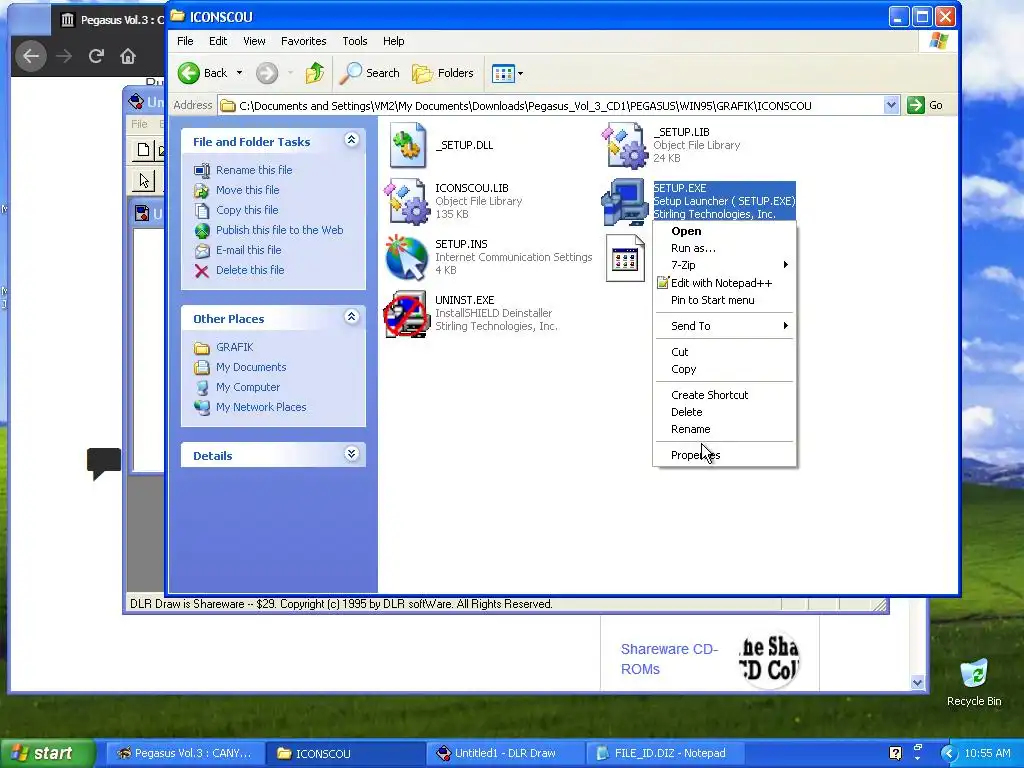Open My Computer in Other Places
1024x768 pixels.
pyautogui.click(x=248, y=387)
